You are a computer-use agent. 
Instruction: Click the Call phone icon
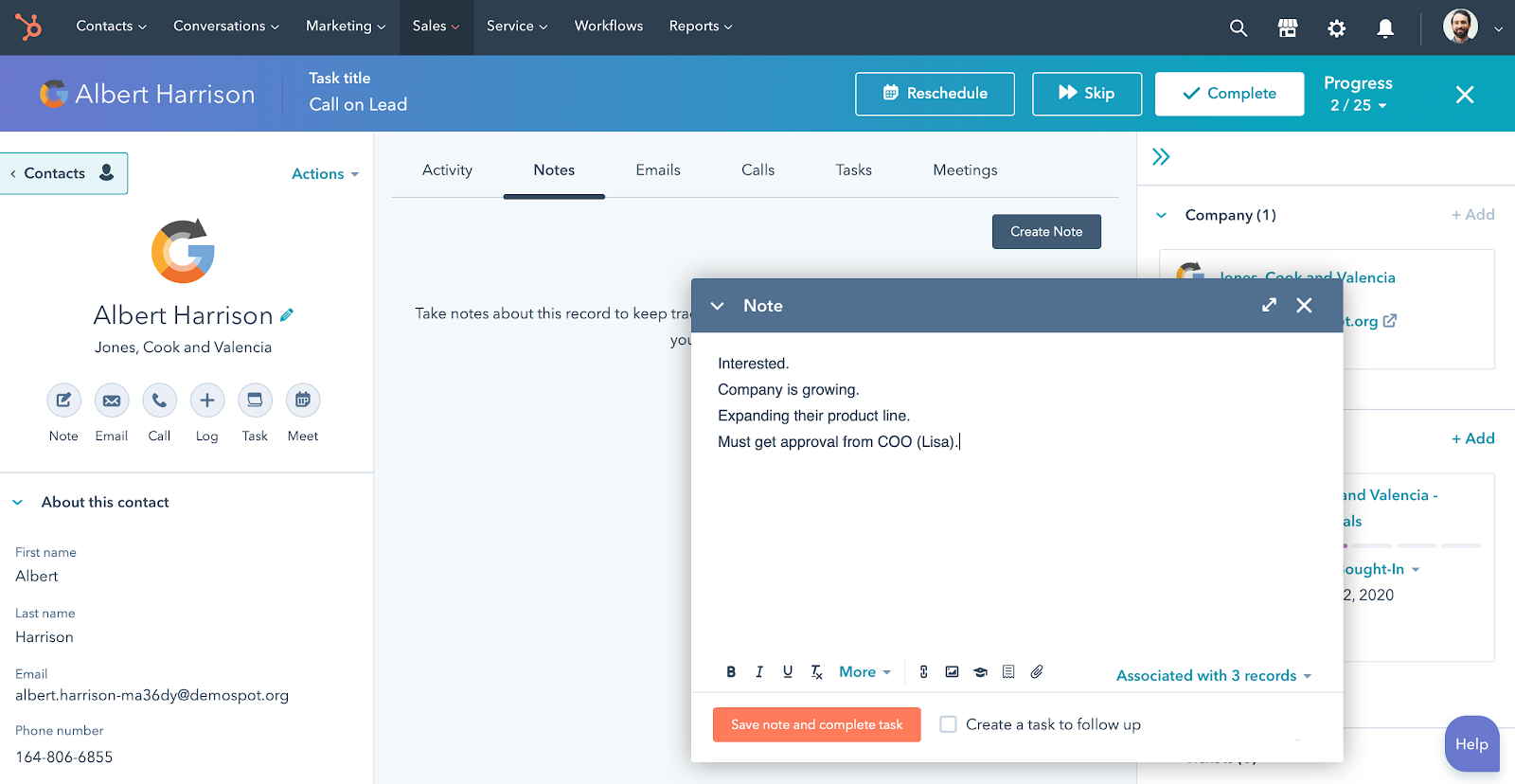[x=159, y=401]
